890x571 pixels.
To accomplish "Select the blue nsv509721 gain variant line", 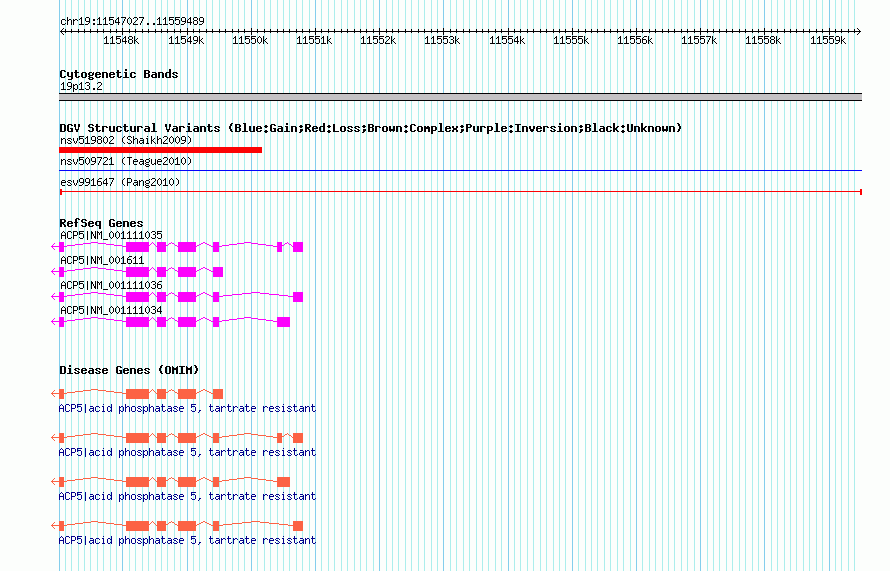I will pos(460,170).
